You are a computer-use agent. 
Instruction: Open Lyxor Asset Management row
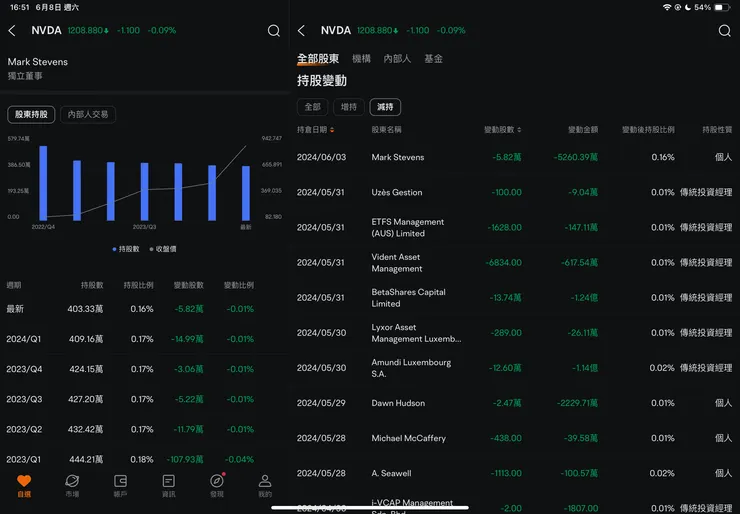(514, 333)
